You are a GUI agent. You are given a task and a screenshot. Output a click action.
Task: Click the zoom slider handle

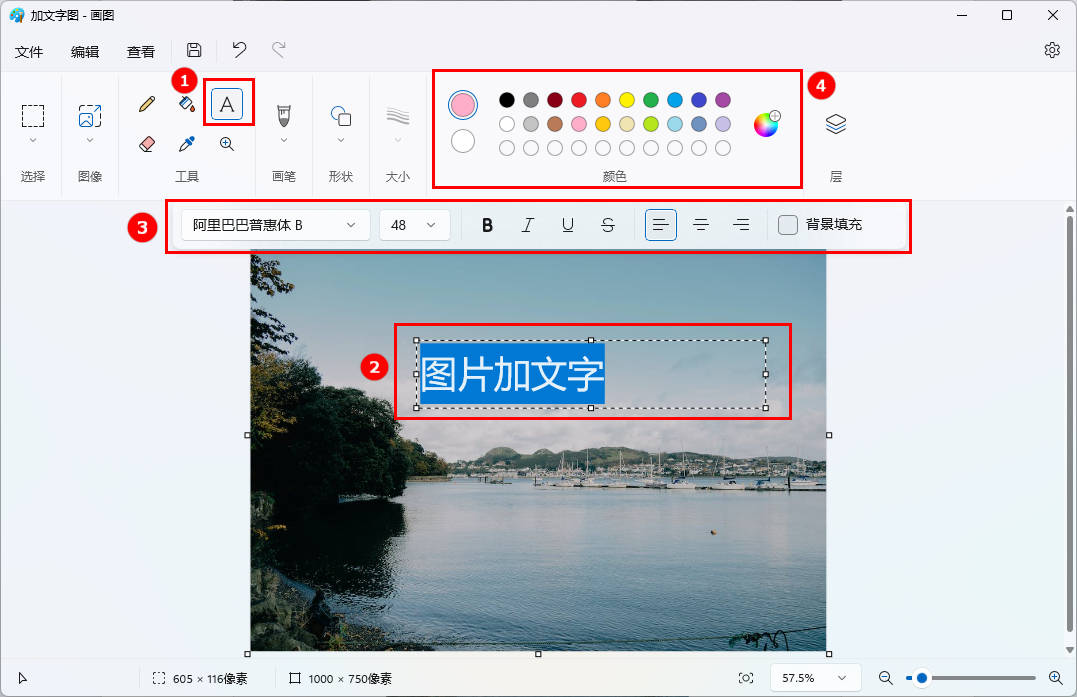click(x=922, y=678)
